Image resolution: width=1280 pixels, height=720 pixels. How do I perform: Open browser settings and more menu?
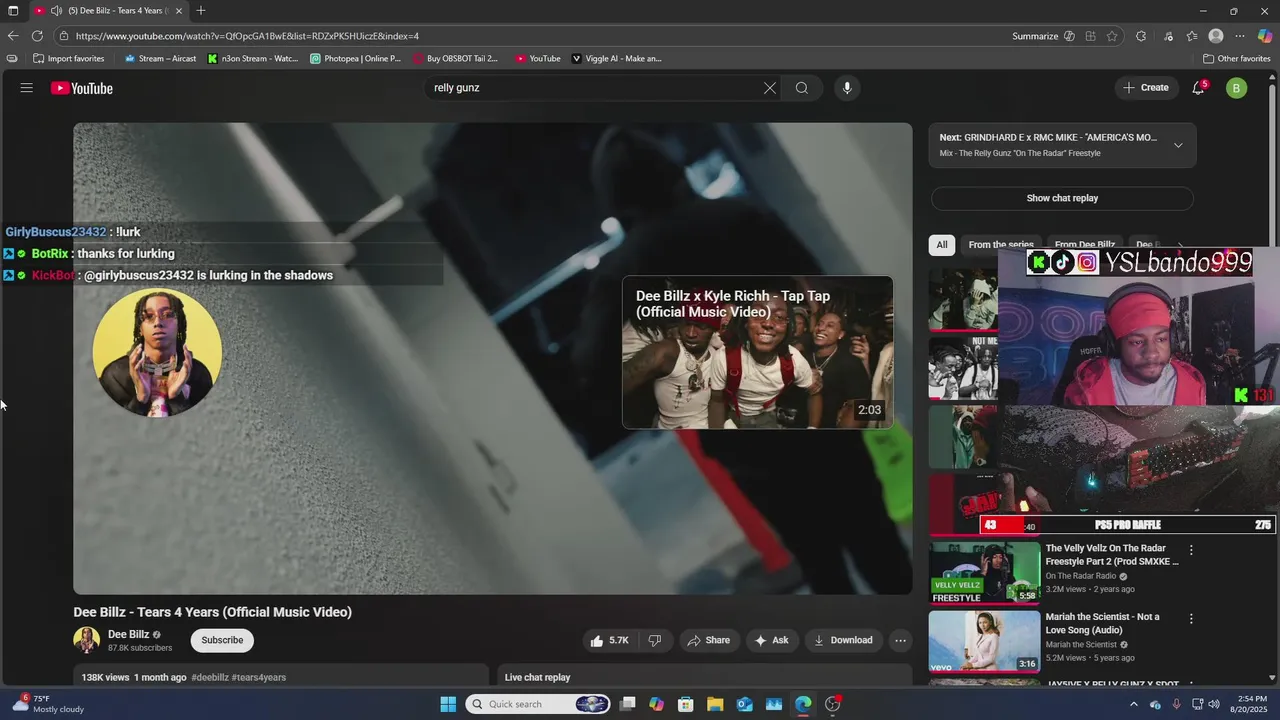pyautogui.click(x=1240, y=36)
